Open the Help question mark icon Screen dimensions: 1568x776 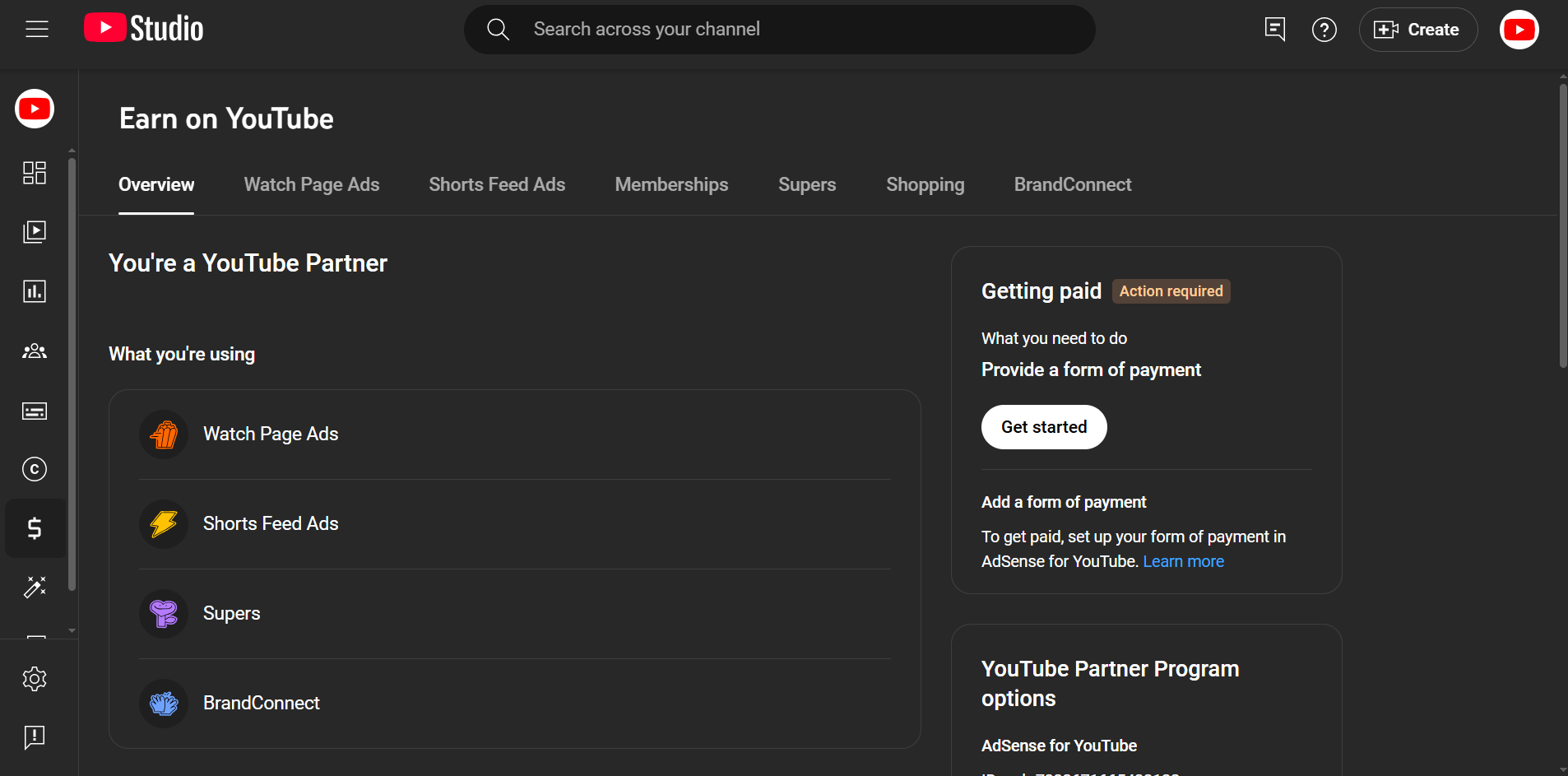point(1324,30)
